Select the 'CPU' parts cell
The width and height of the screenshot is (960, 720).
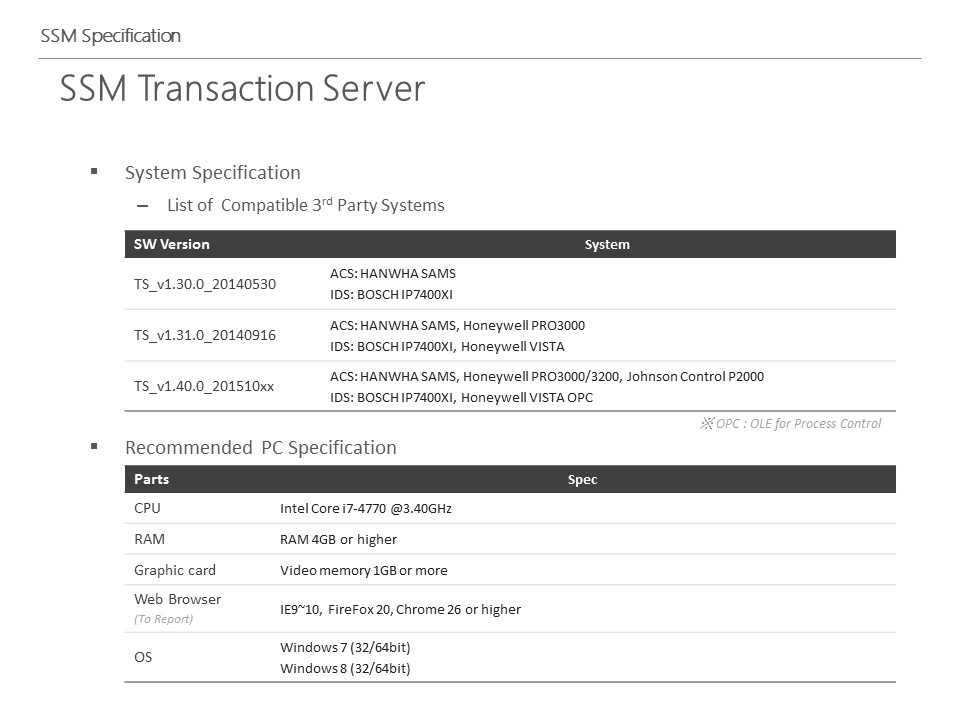[147, 508]
